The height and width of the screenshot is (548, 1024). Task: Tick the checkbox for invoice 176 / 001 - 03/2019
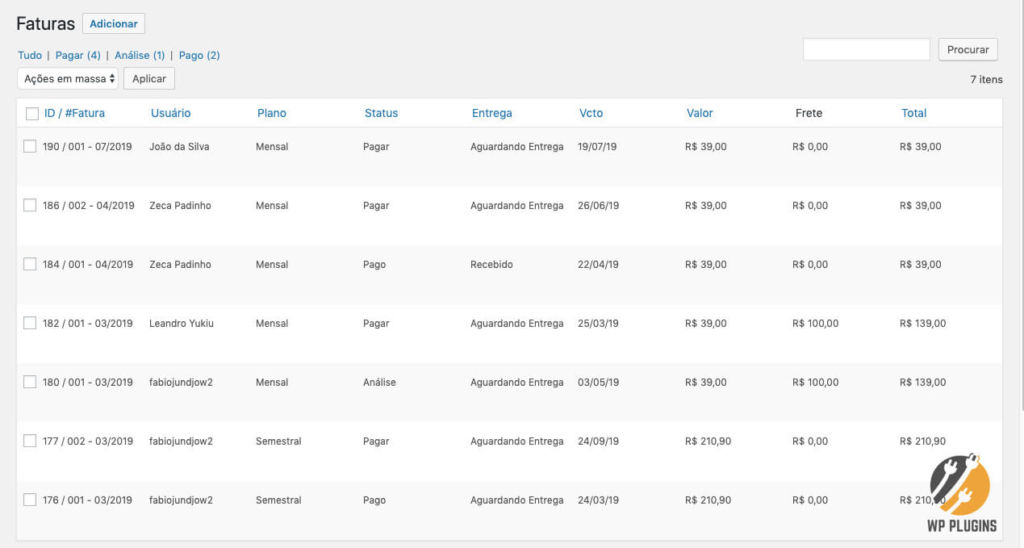point(30,500)
